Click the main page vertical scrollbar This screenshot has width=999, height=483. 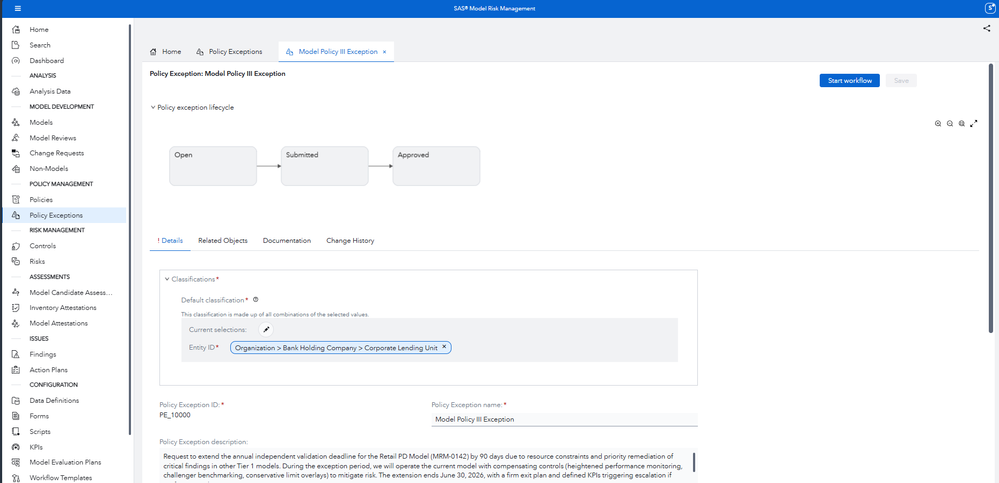tap(990, 198)
